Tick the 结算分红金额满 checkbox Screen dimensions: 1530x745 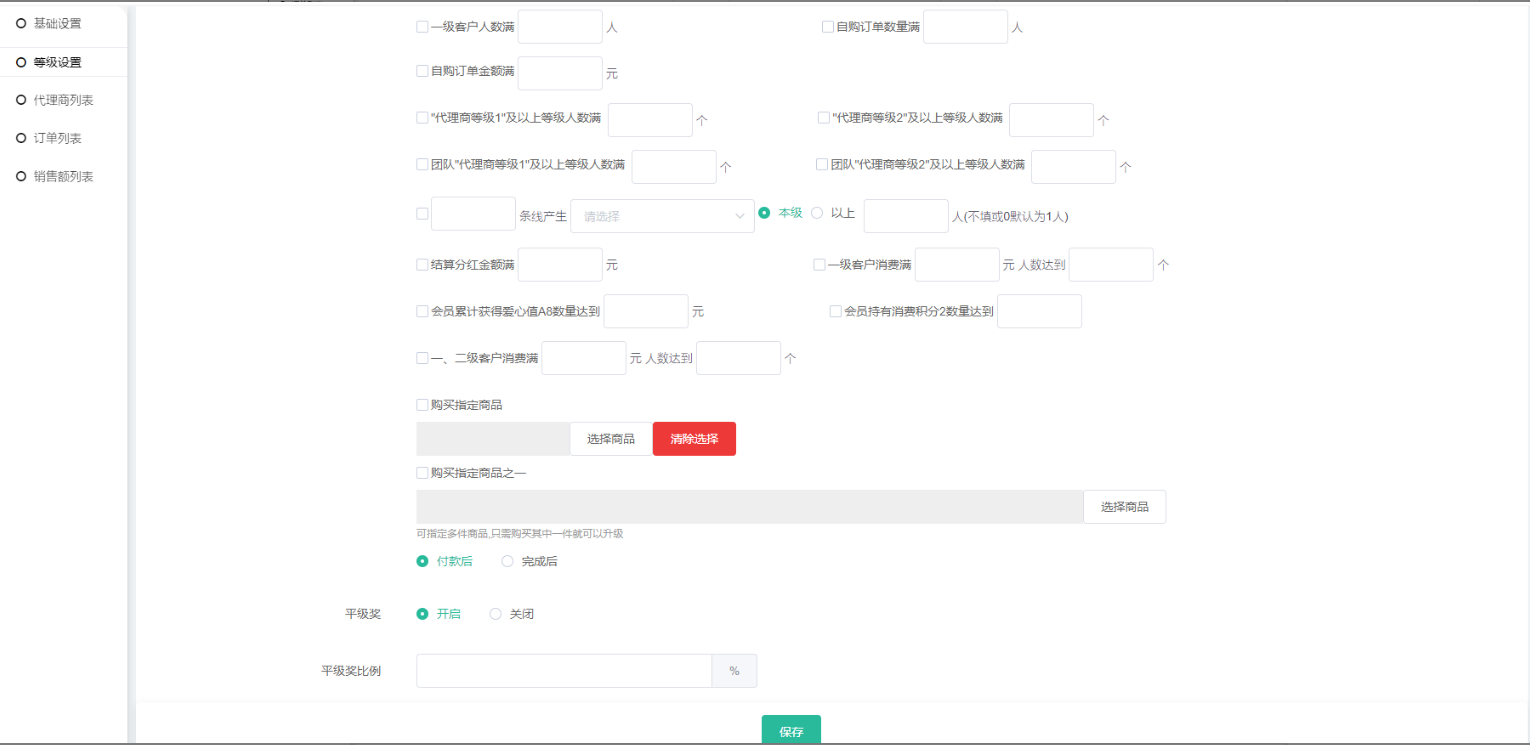pyautogui.click(x=422, y=265)
